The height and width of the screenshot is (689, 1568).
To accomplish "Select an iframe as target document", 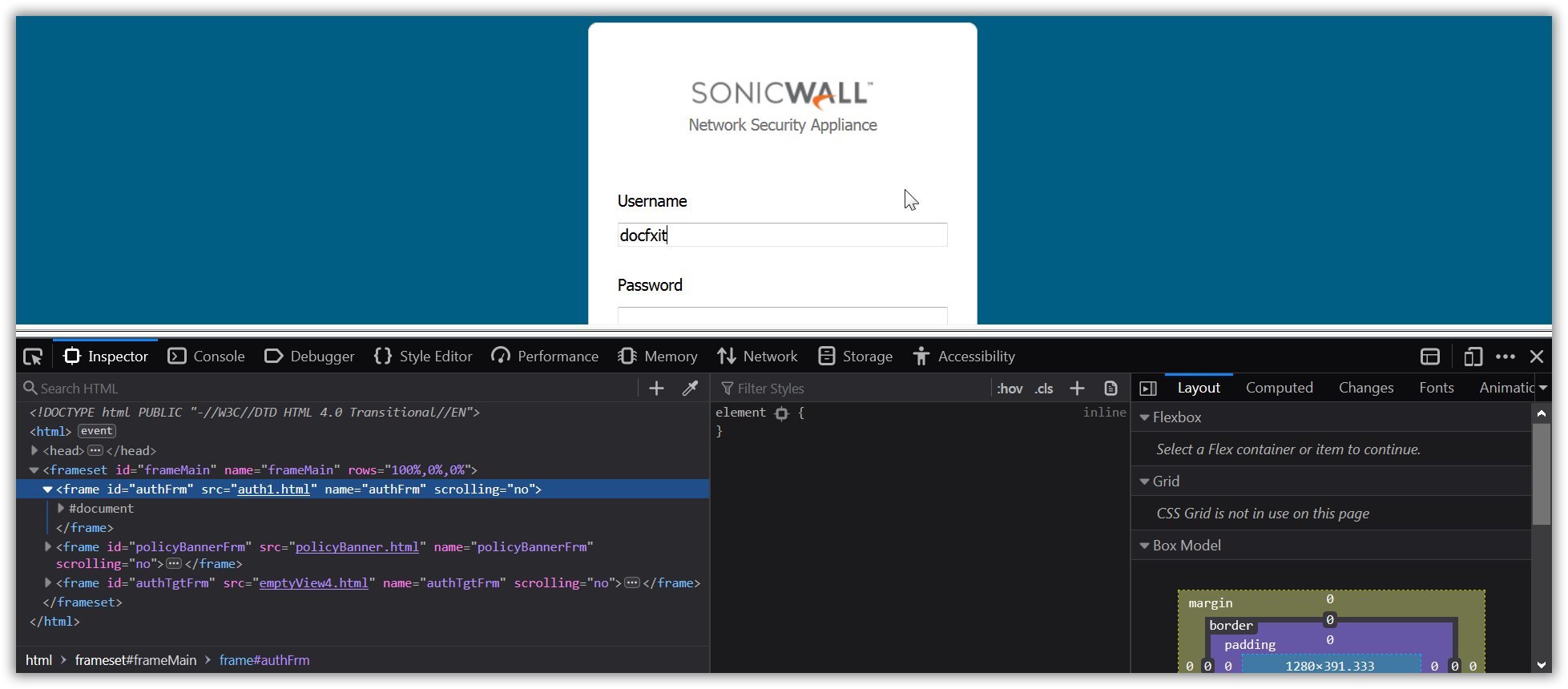I will [x=1430, y=357].
